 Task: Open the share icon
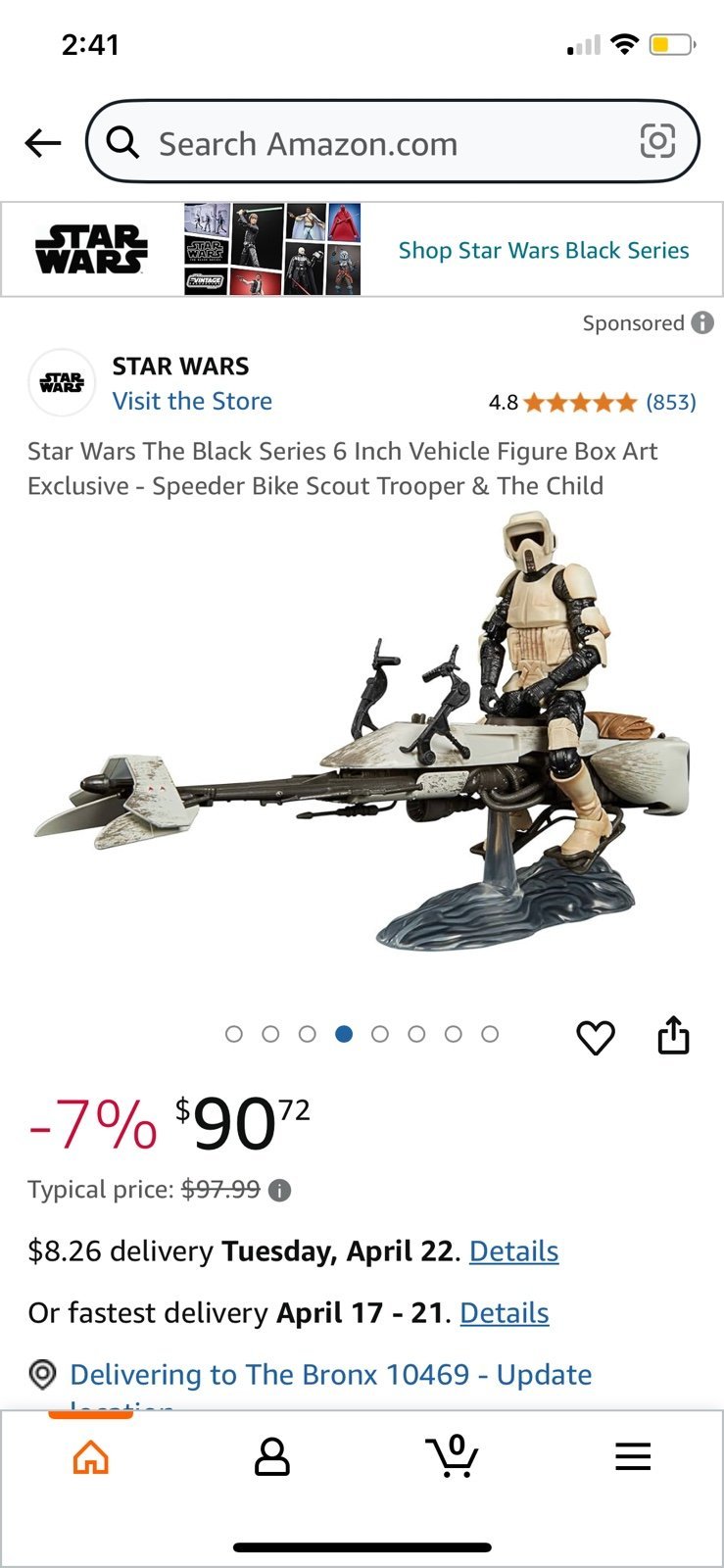[x=674, y=1035]
